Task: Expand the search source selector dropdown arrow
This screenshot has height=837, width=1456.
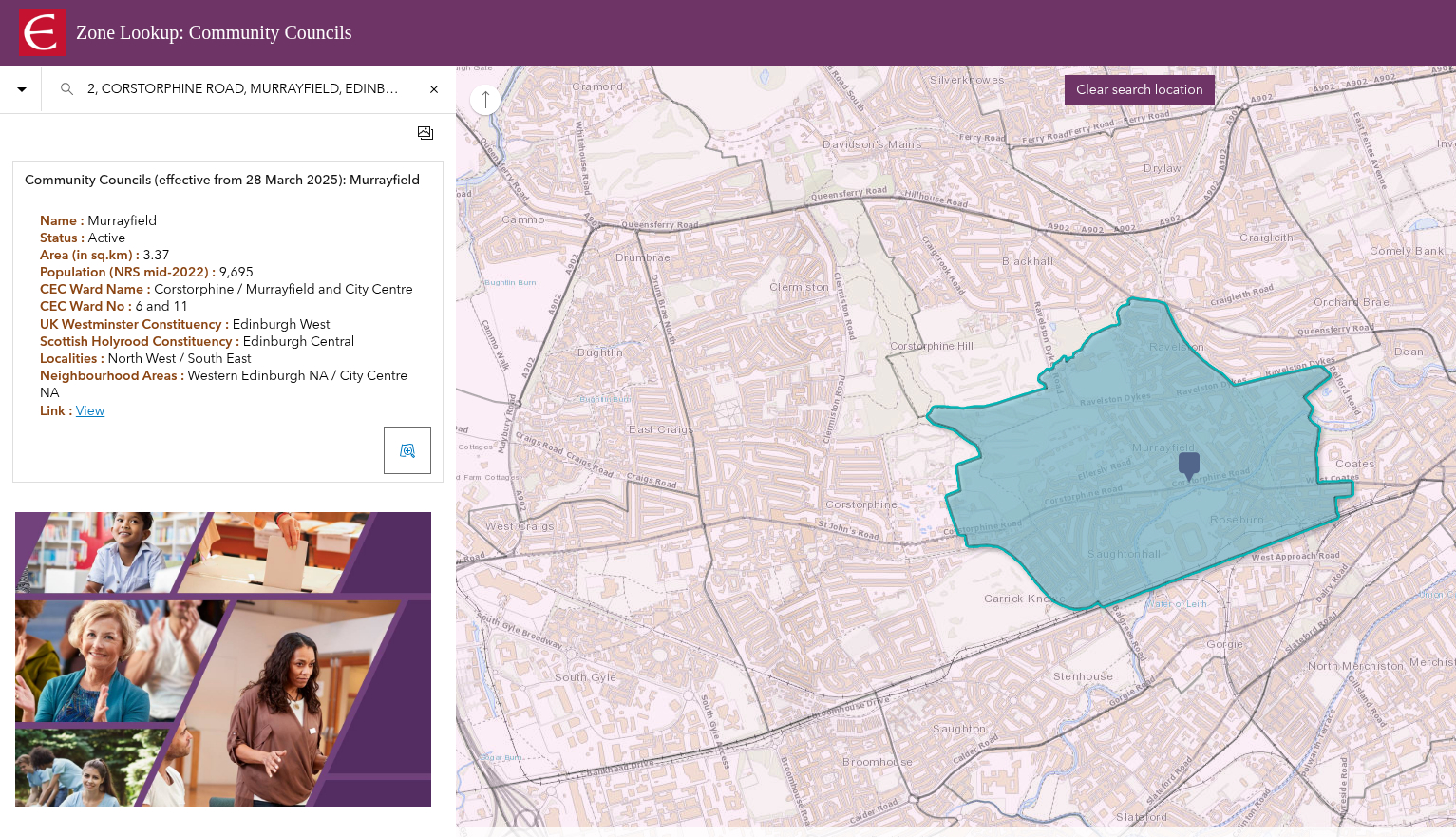Action: click(x=21, y=88)
